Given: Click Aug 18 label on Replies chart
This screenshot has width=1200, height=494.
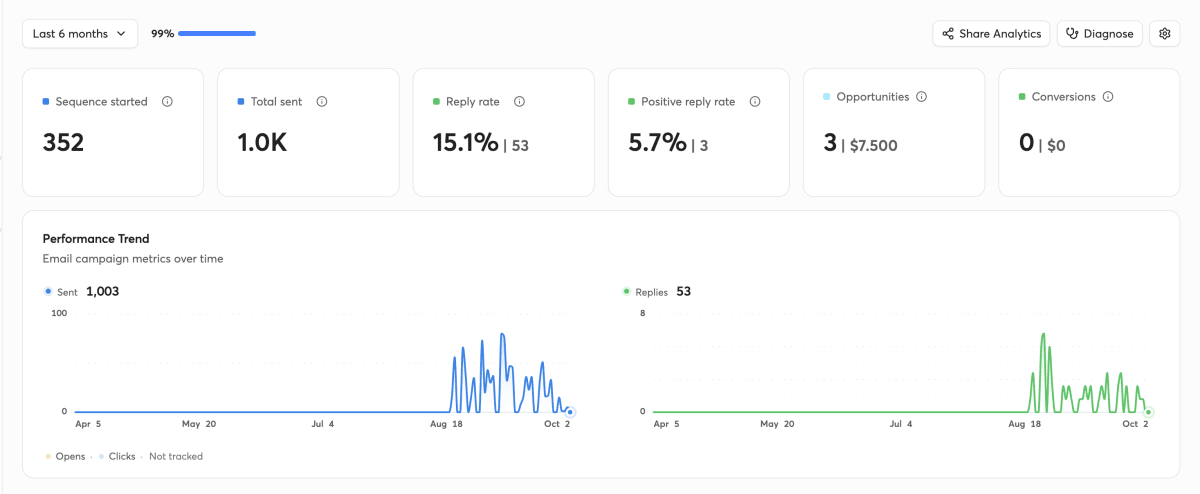Looking at the screenshot, I should [1025, 424].
